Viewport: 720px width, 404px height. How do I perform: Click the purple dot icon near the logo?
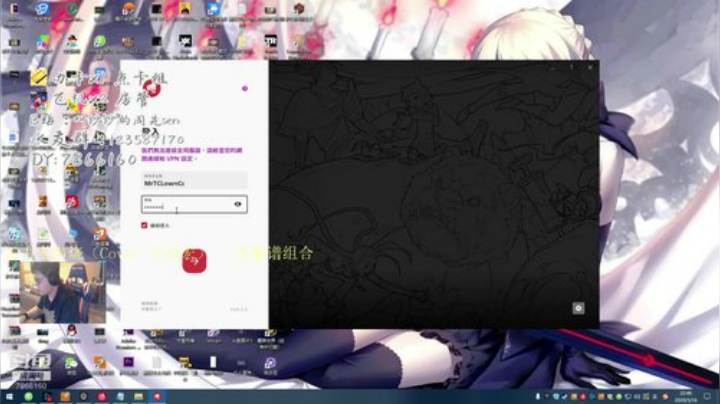[x=245, y=88]
